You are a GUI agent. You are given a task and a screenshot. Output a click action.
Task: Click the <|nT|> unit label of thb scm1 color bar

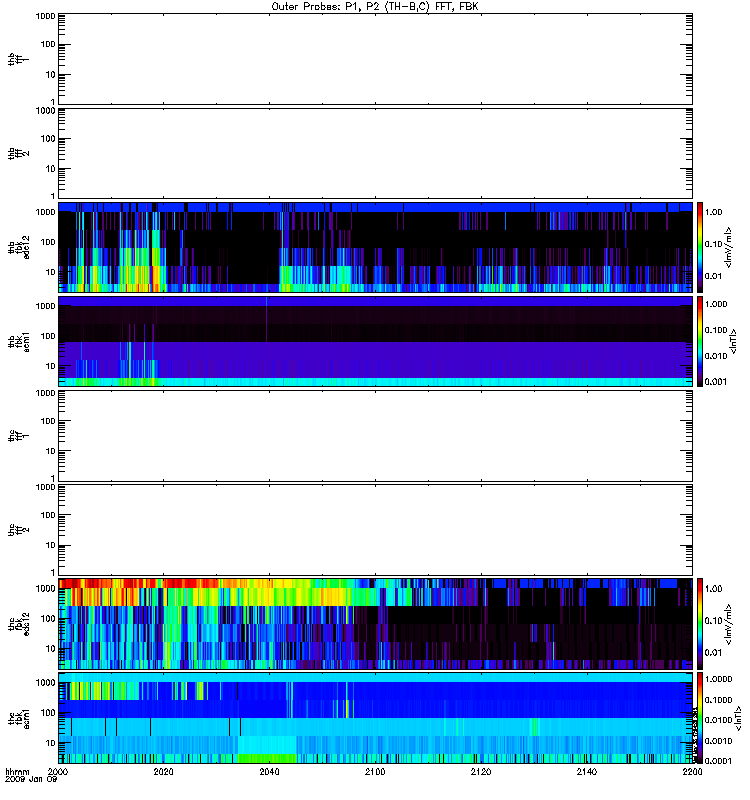[734, 341]
